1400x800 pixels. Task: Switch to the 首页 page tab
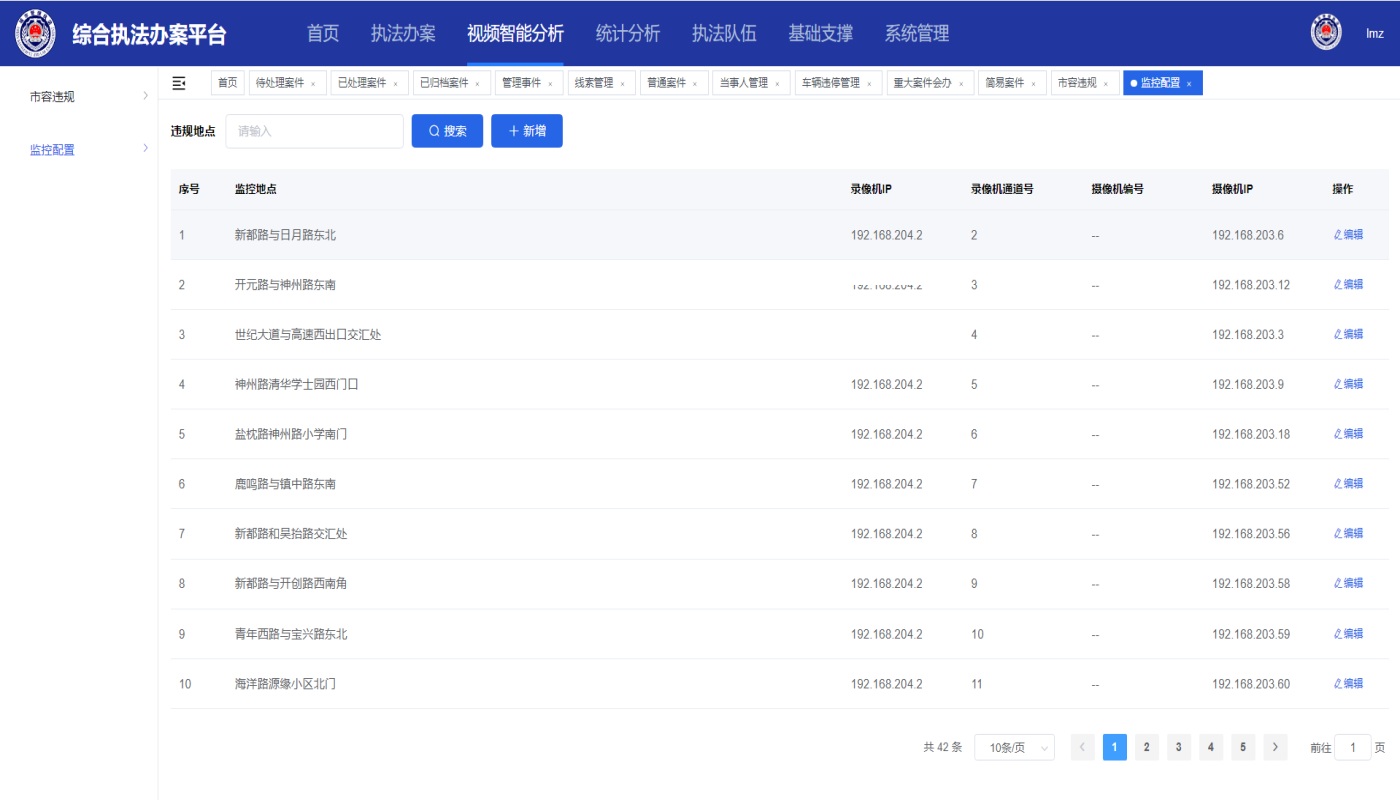click(228, 83)
